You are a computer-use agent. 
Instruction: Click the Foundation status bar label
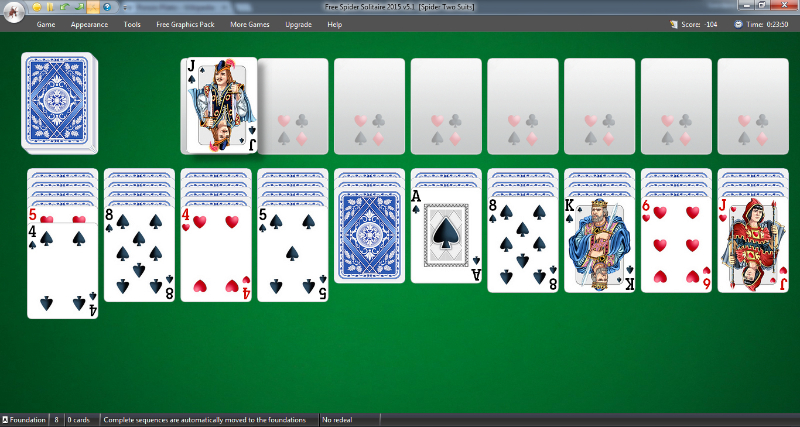click(x=24, y=420)
